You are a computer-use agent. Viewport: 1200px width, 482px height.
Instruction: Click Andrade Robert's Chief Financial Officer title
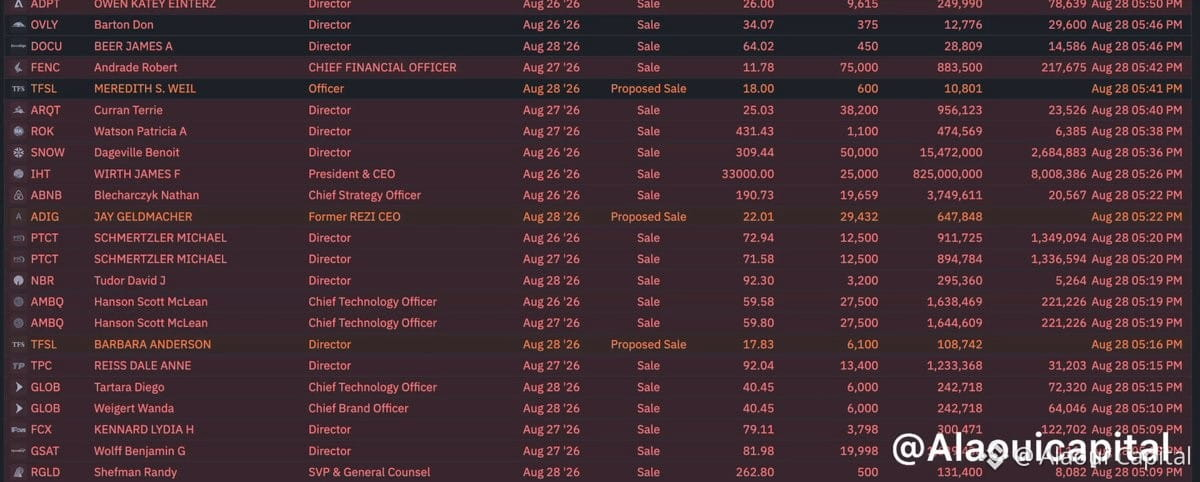(x=382, y=67)
